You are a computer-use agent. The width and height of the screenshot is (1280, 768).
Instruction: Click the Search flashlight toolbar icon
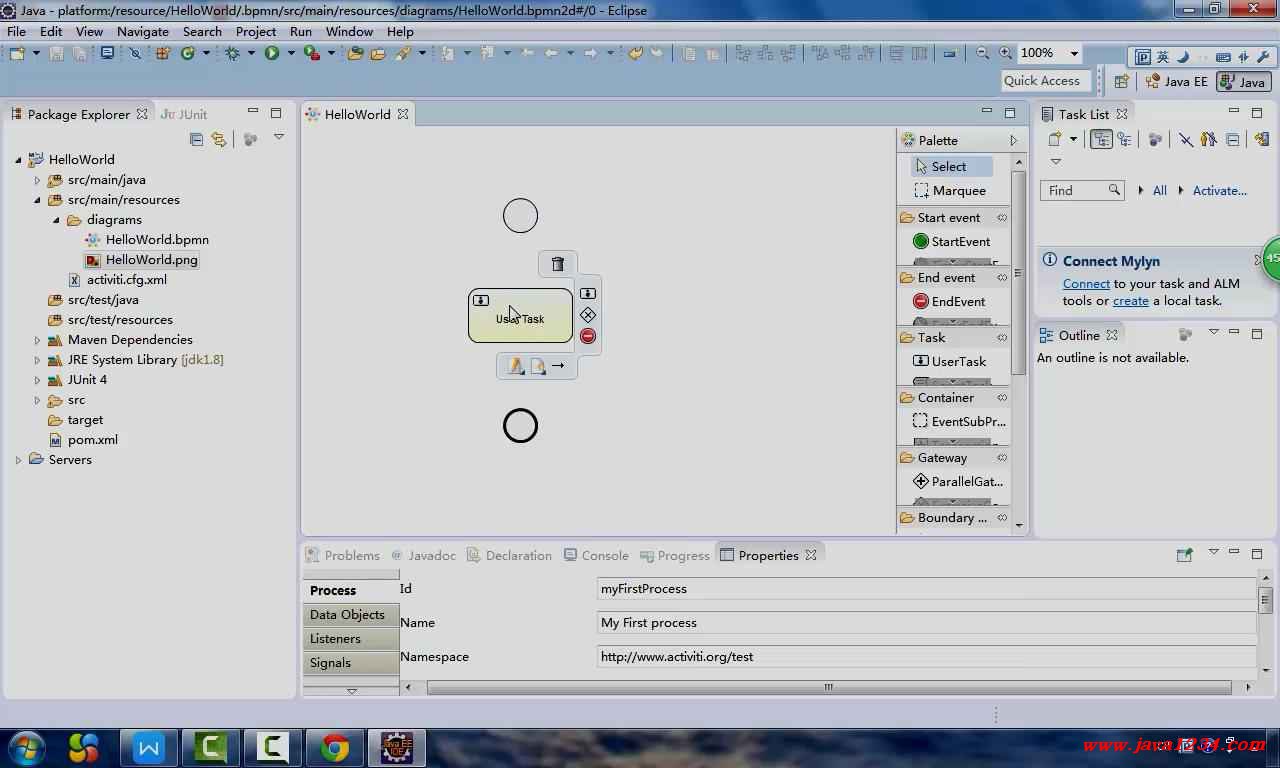coord(403,53)
